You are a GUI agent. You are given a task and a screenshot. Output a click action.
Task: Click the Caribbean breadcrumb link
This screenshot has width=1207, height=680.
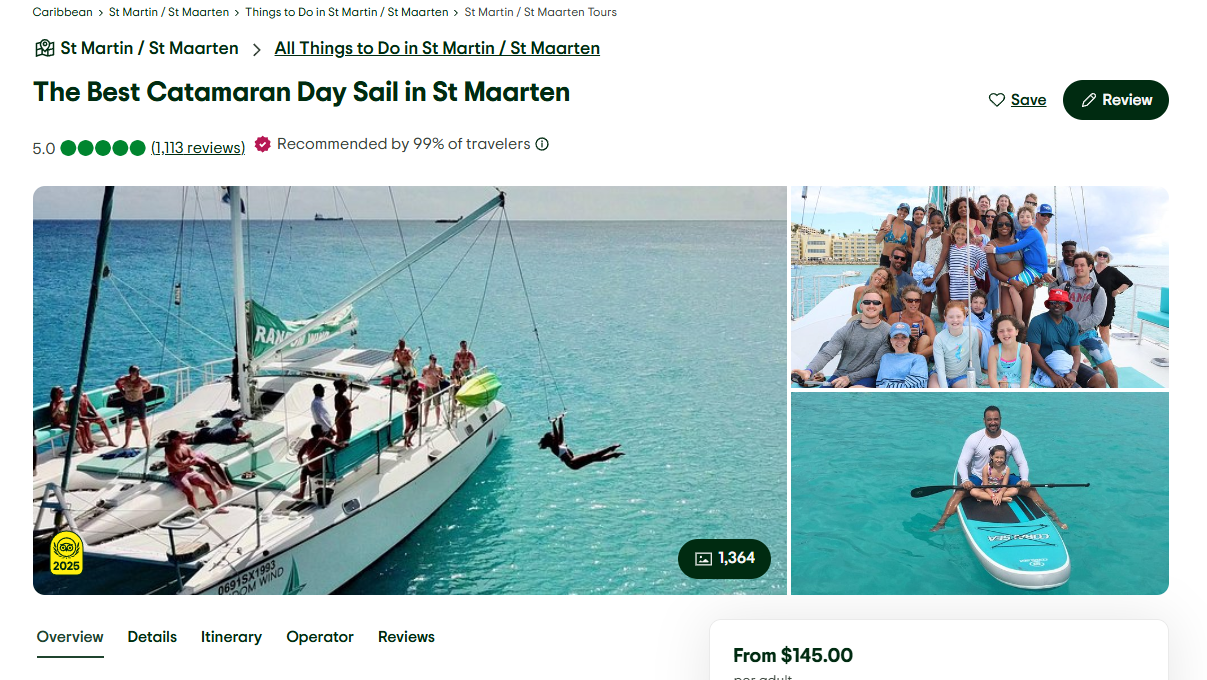click(x=62, y=12)
